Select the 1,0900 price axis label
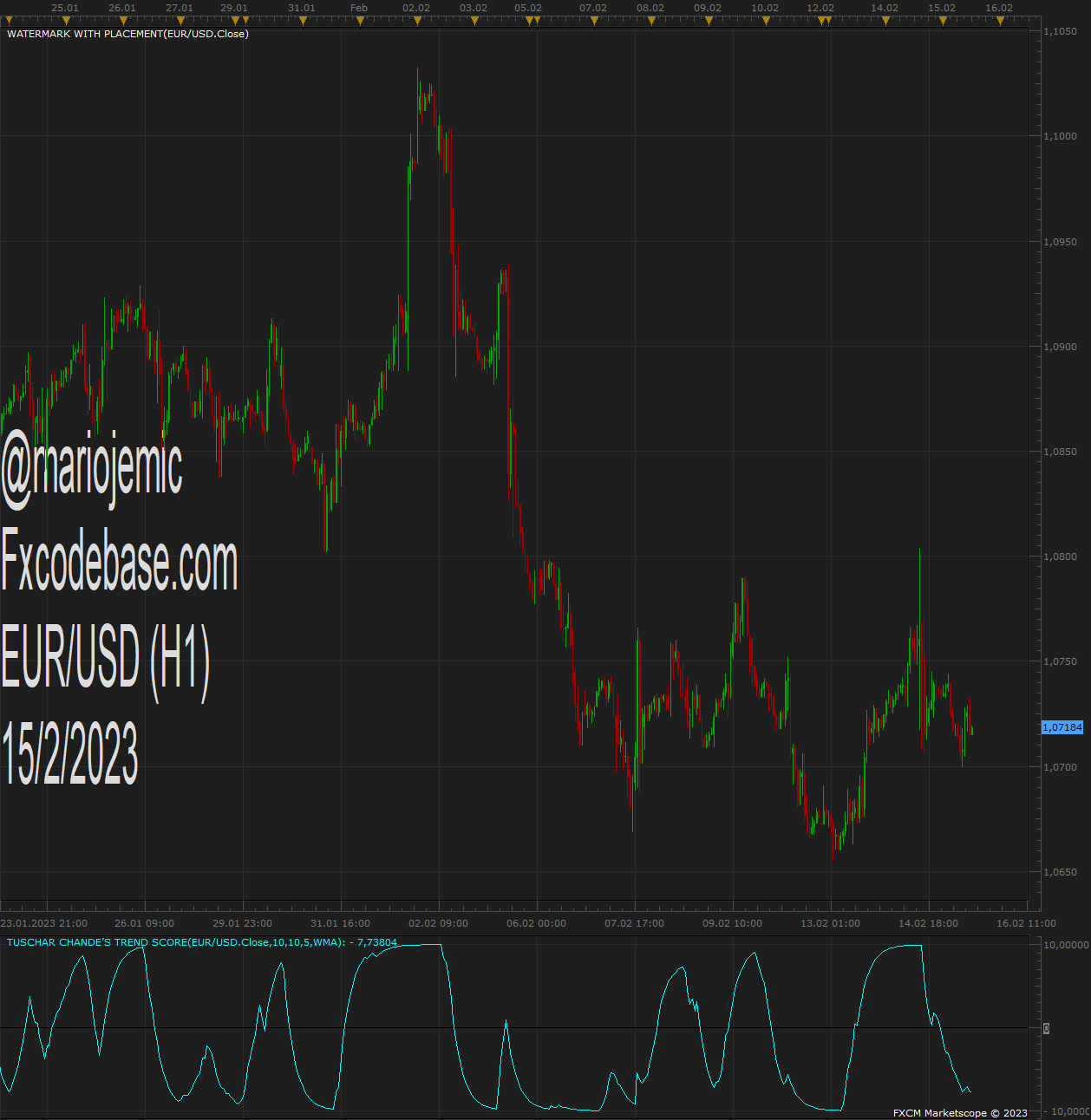The image size is (1091, 1120). 1060,347
